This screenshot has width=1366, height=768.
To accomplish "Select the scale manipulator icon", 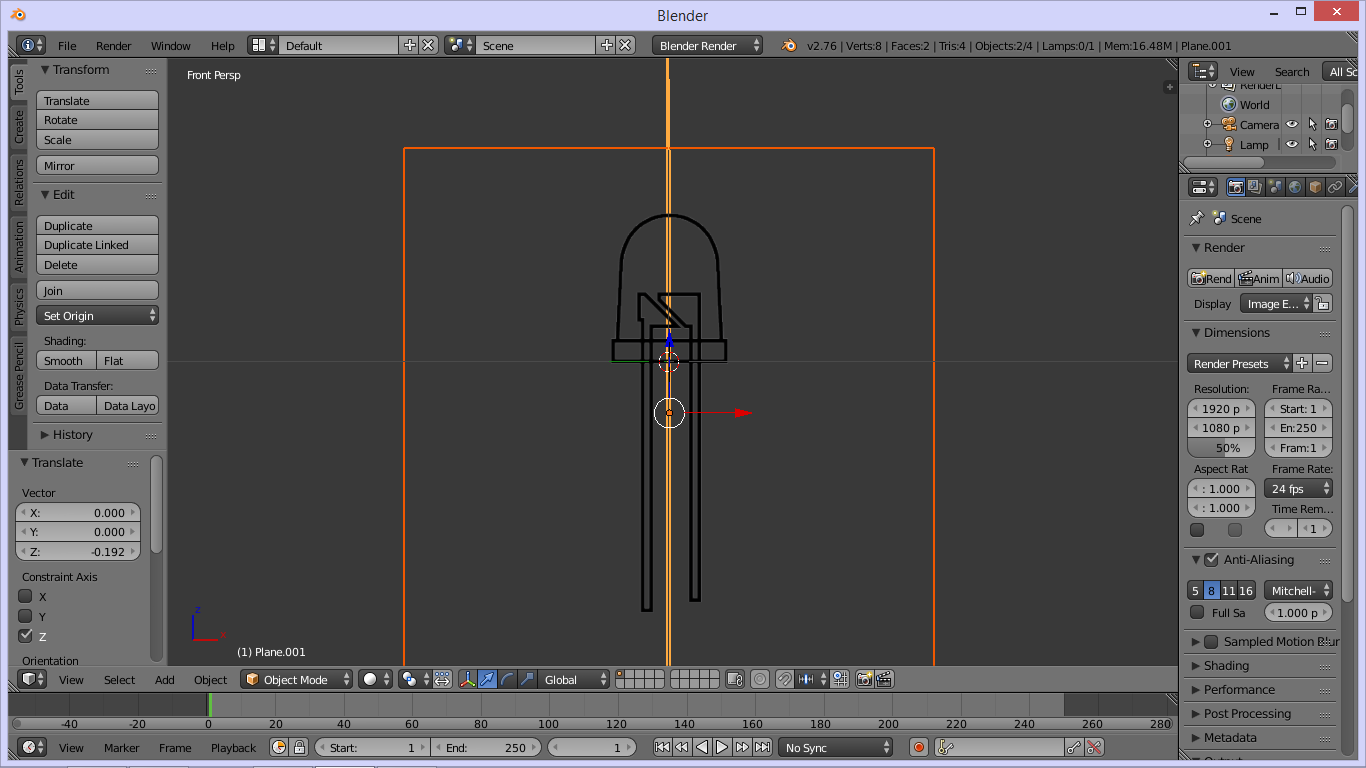I will click(x=527, y=679).
